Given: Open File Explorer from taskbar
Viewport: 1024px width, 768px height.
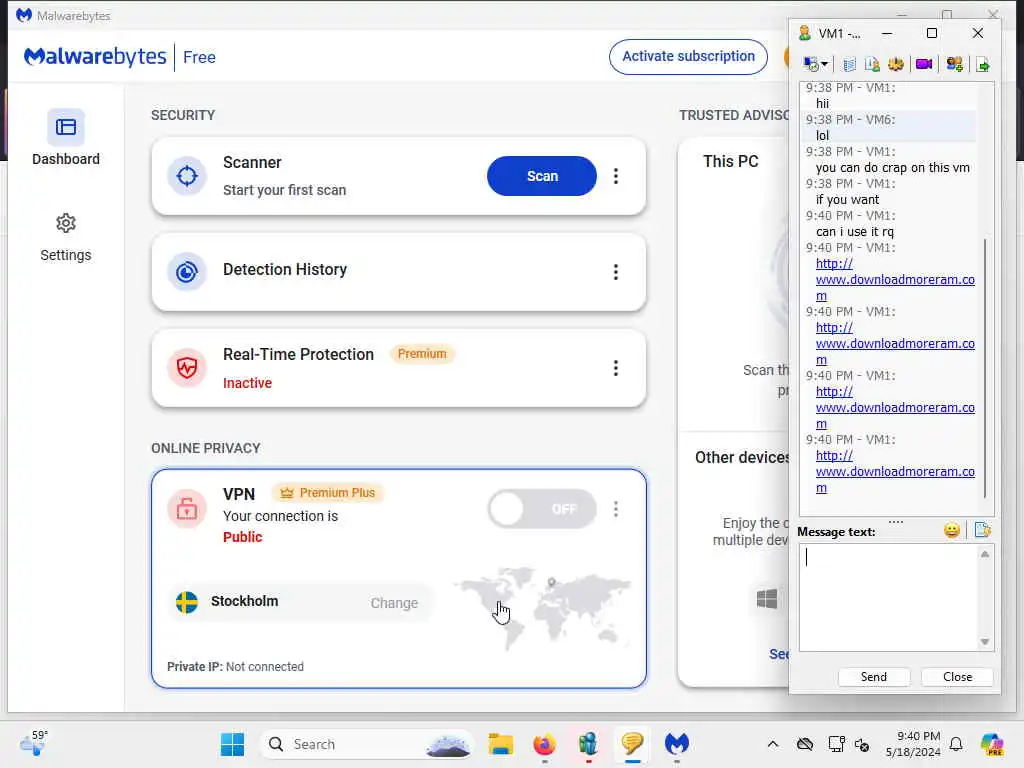Looking at the screenshot, I should click(x=501, y=744).
